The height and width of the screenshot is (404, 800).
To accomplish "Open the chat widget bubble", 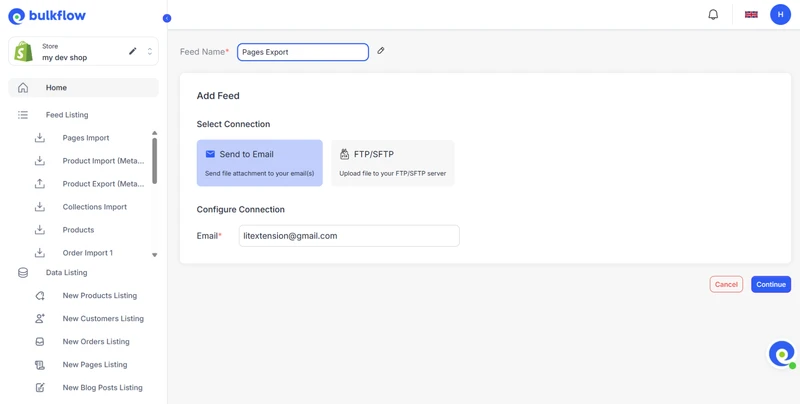I will [x=782, y=354].
